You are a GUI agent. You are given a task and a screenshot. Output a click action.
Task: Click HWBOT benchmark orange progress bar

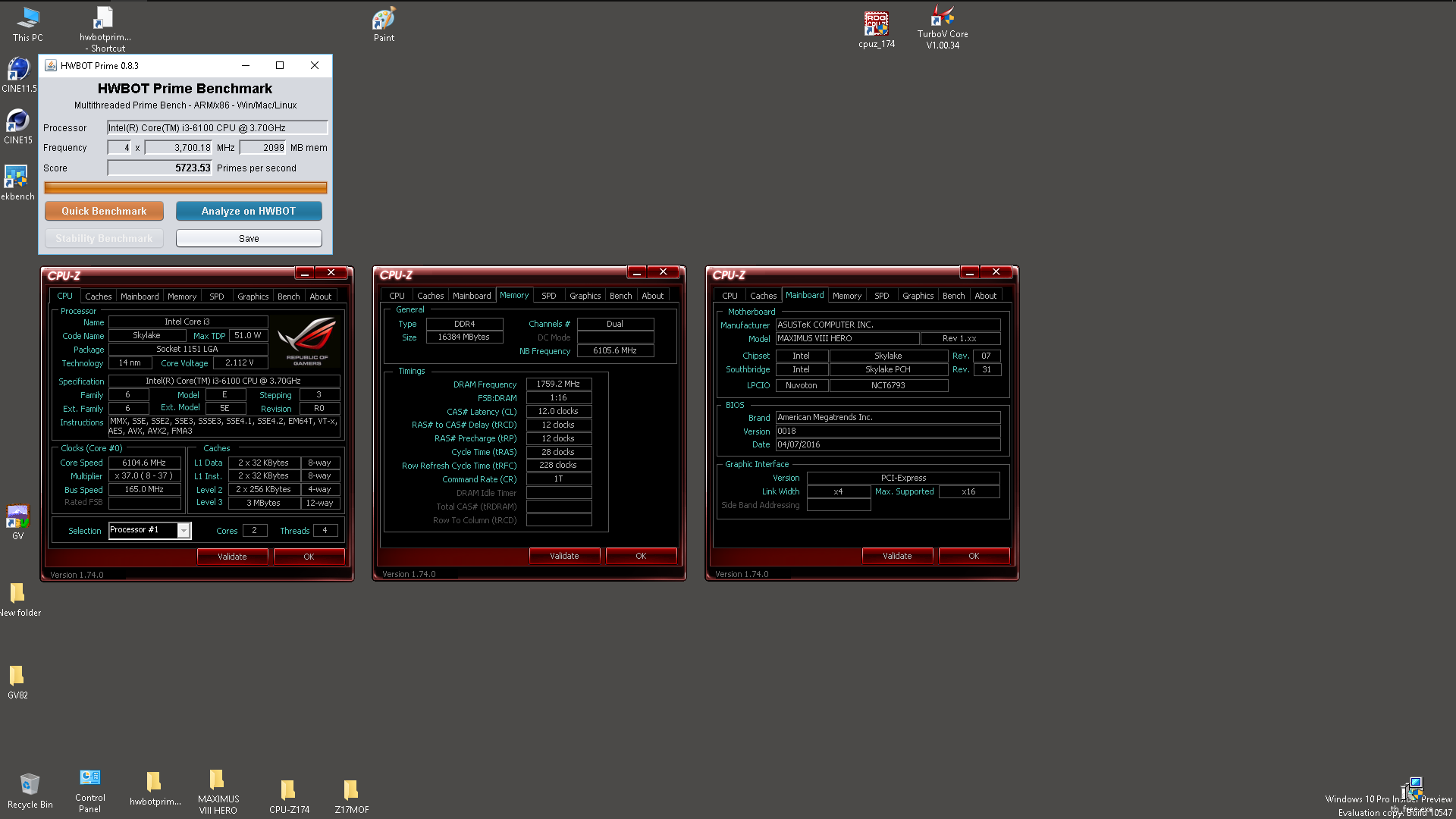pyautogui.click(x=186, y=187)
